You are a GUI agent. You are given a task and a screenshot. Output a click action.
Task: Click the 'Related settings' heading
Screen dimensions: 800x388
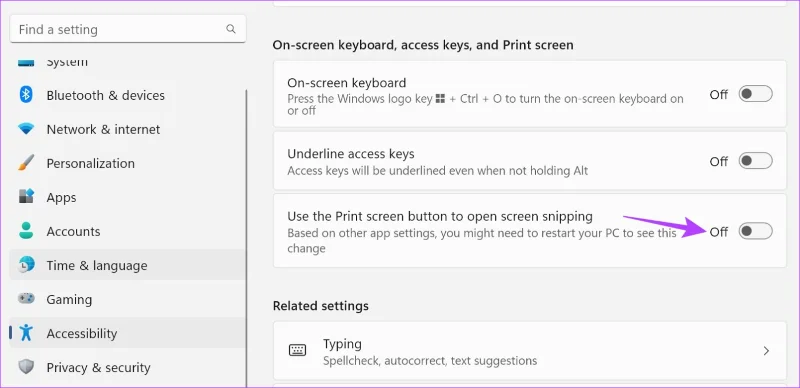click(320, 306)
